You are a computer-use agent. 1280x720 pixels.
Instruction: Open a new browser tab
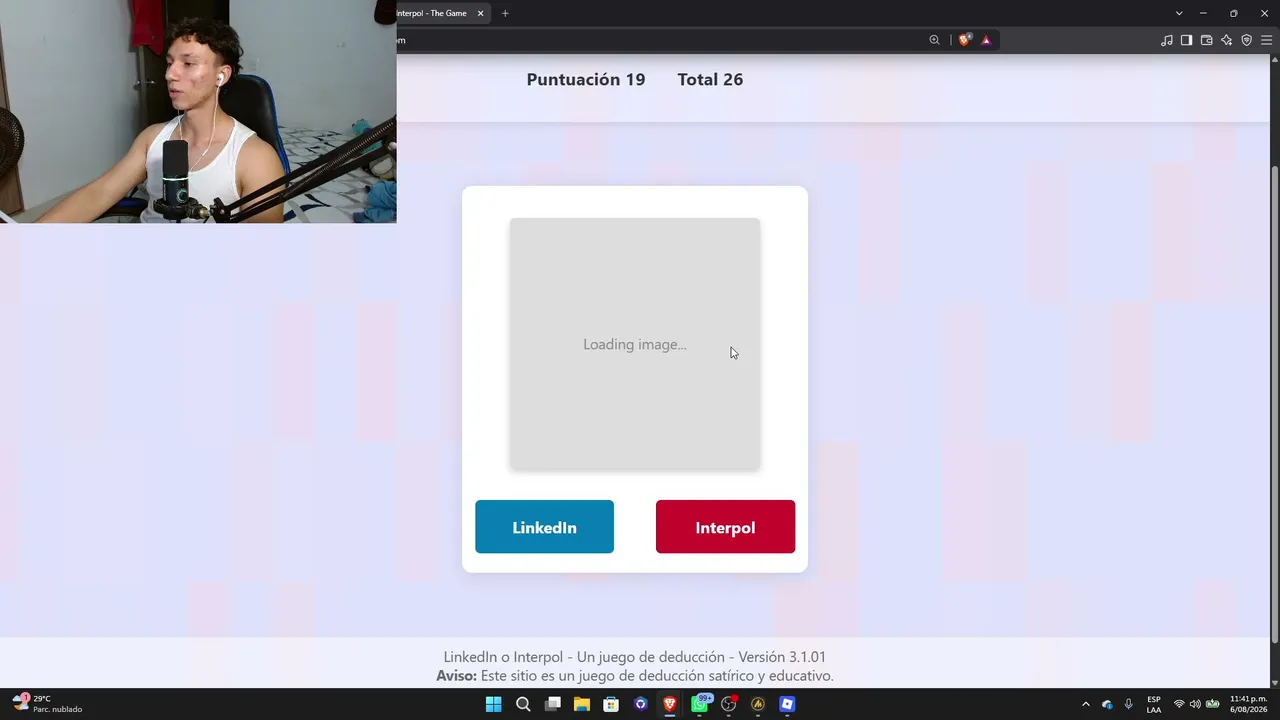click(x=505, y=13)
